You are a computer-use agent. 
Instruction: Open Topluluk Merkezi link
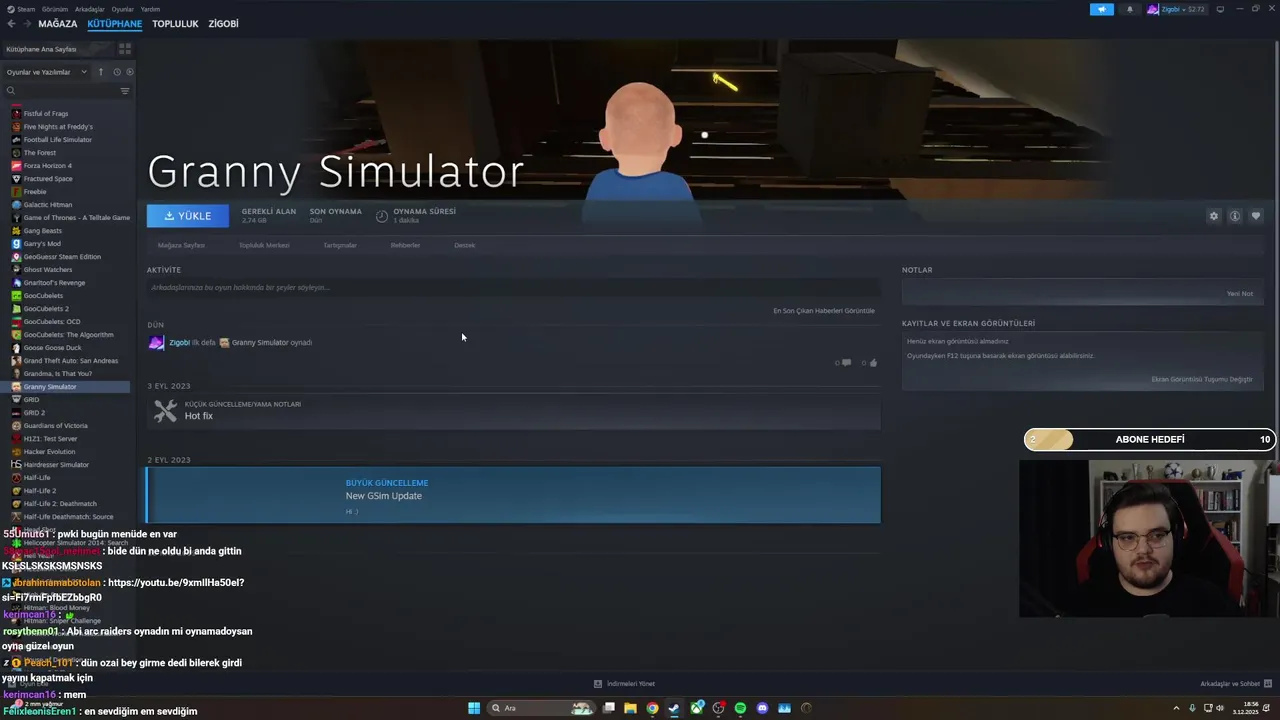[x=264, y=245]
